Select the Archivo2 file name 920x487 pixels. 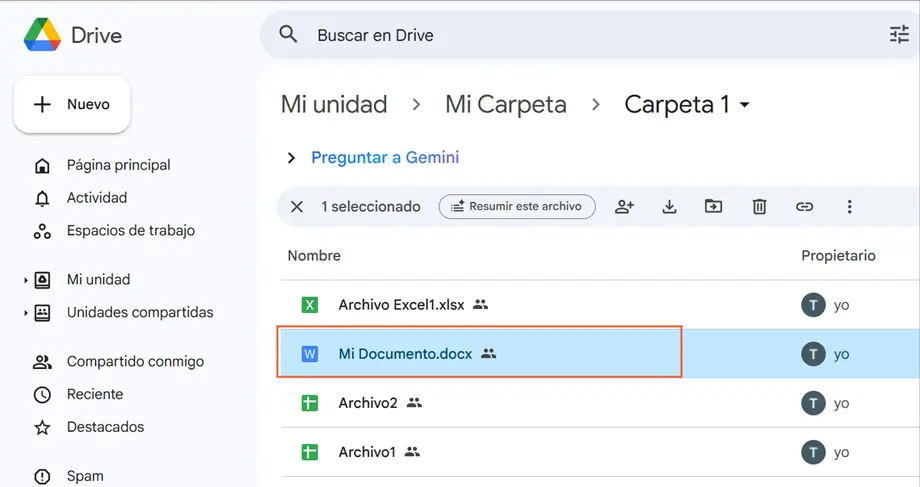click(x=368, y=403)
